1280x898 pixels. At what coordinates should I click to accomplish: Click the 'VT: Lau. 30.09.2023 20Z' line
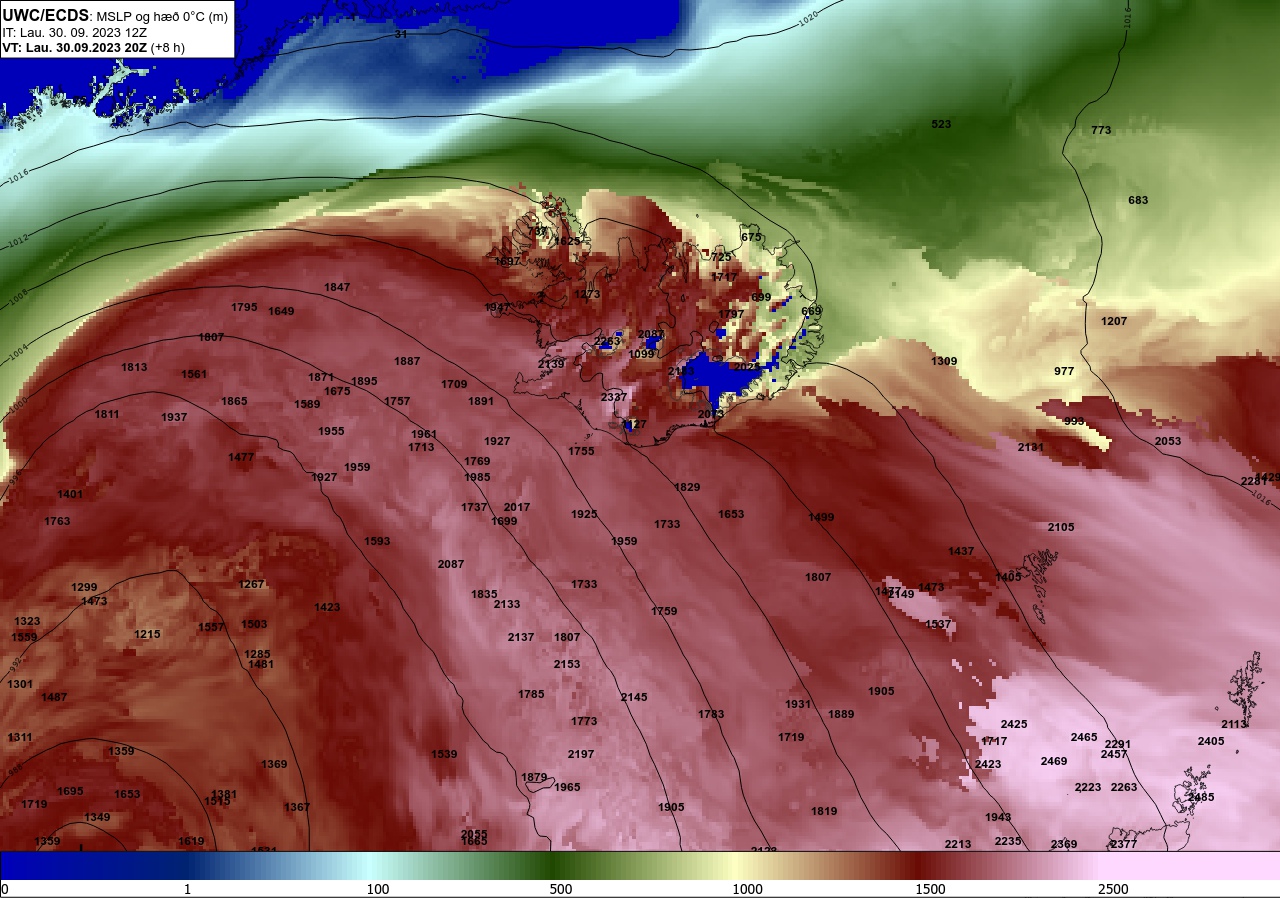73,47
